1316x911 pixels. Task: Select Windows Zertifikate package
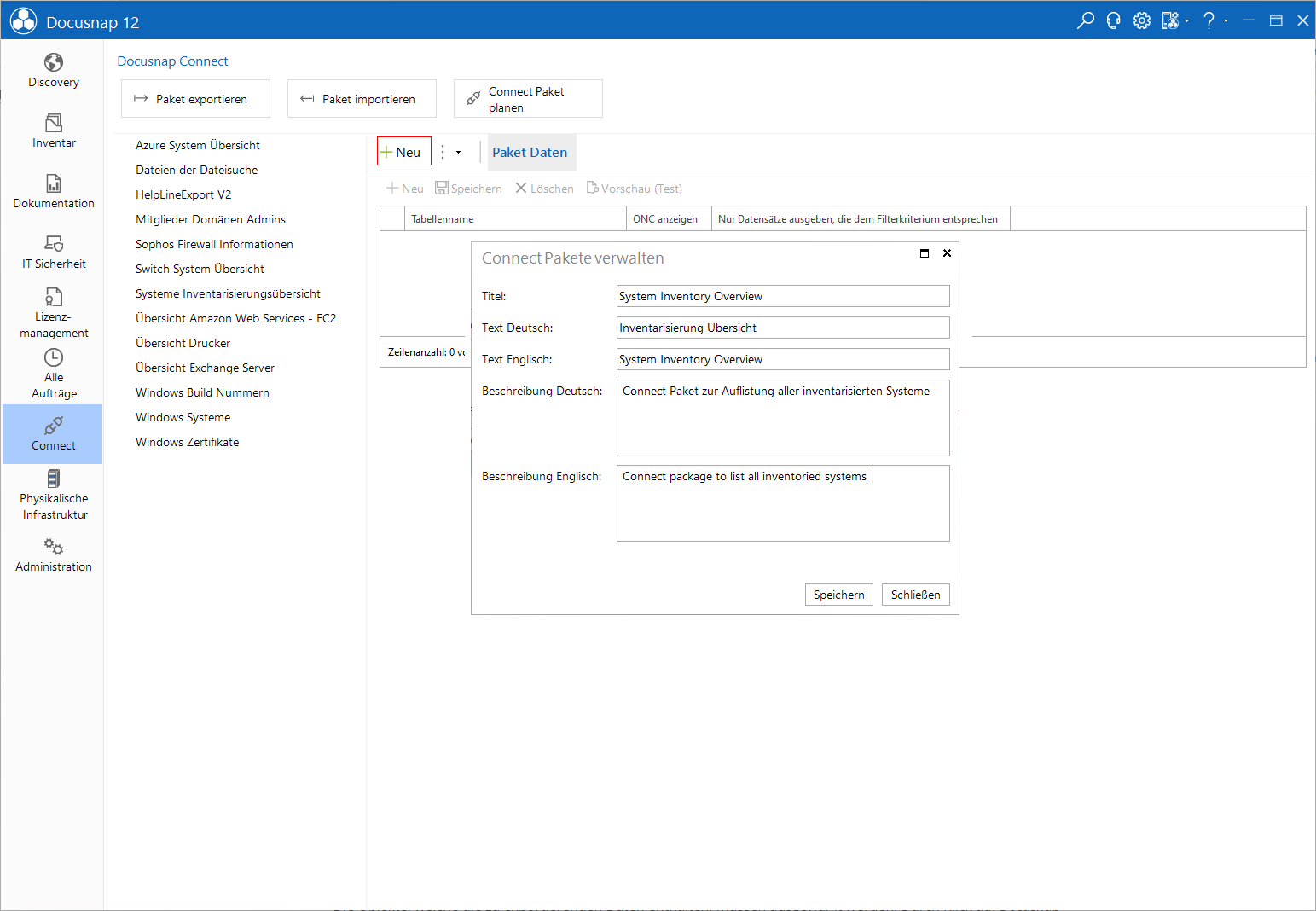pyautogui.click(x=188, y=442)
